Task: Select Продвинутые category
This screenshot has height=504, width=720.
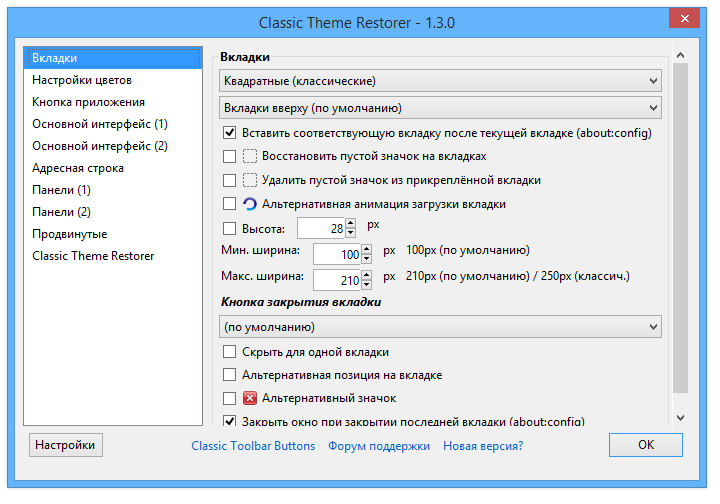Action: click(113, 234)
